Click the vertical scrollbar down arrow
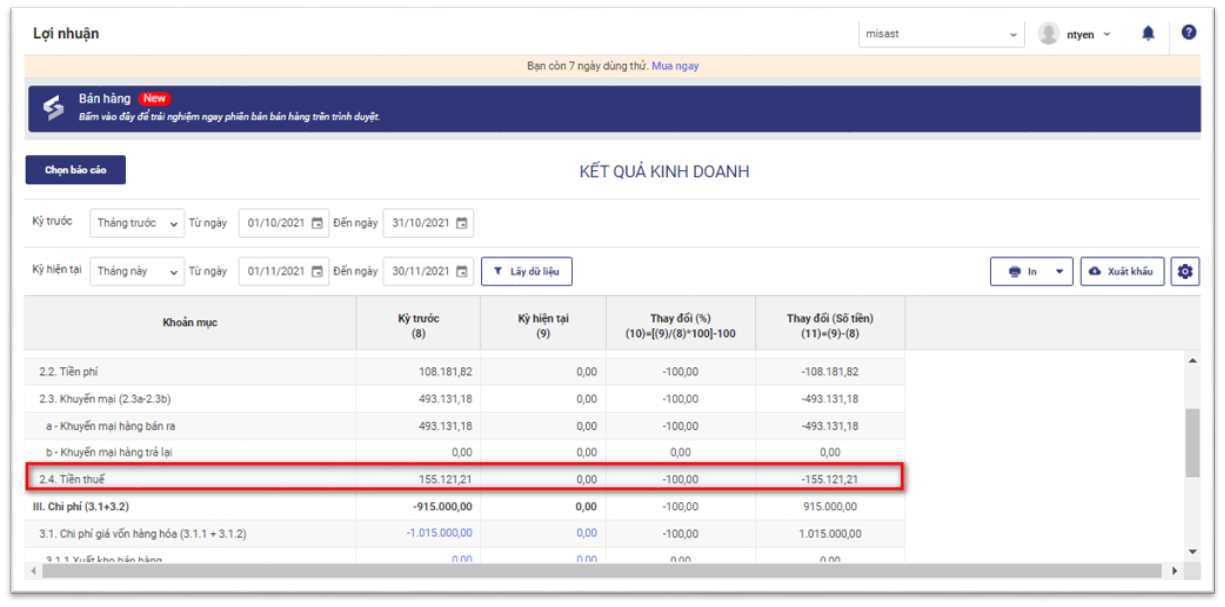 (x=1192, y=551)
